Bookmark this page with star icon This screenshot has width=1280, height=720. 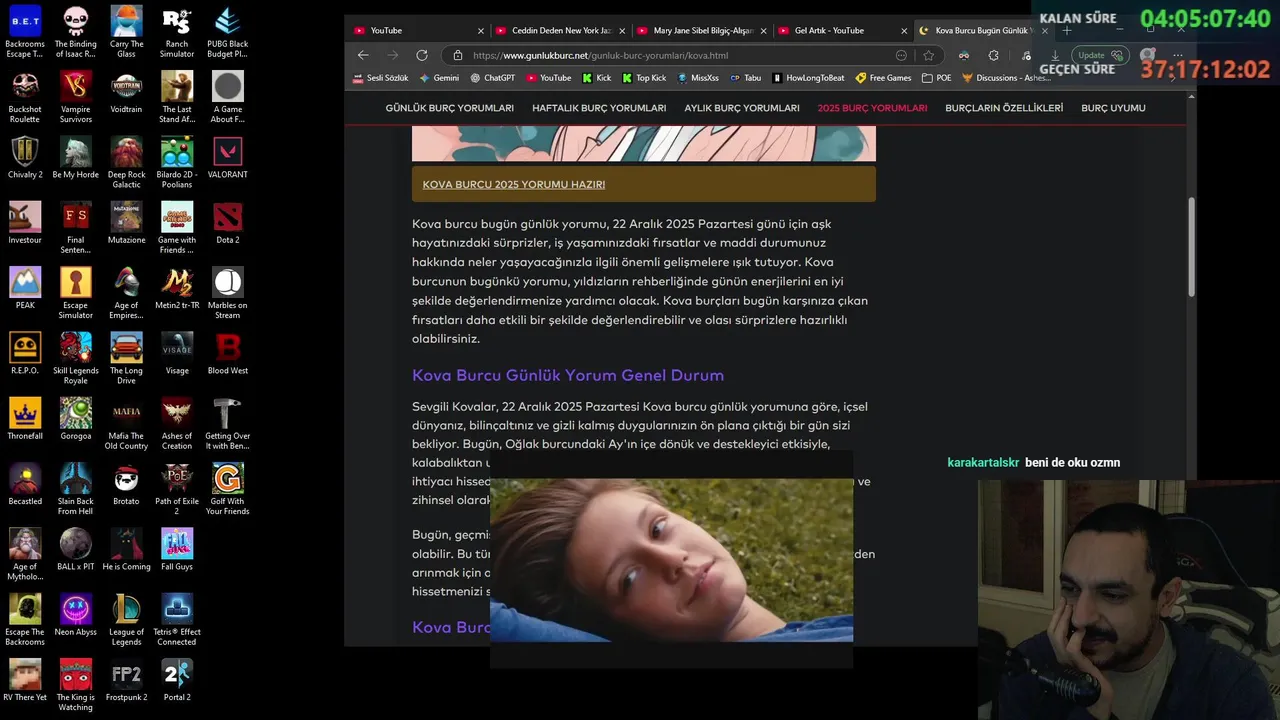pyautogui.click(x=928, y=55)
